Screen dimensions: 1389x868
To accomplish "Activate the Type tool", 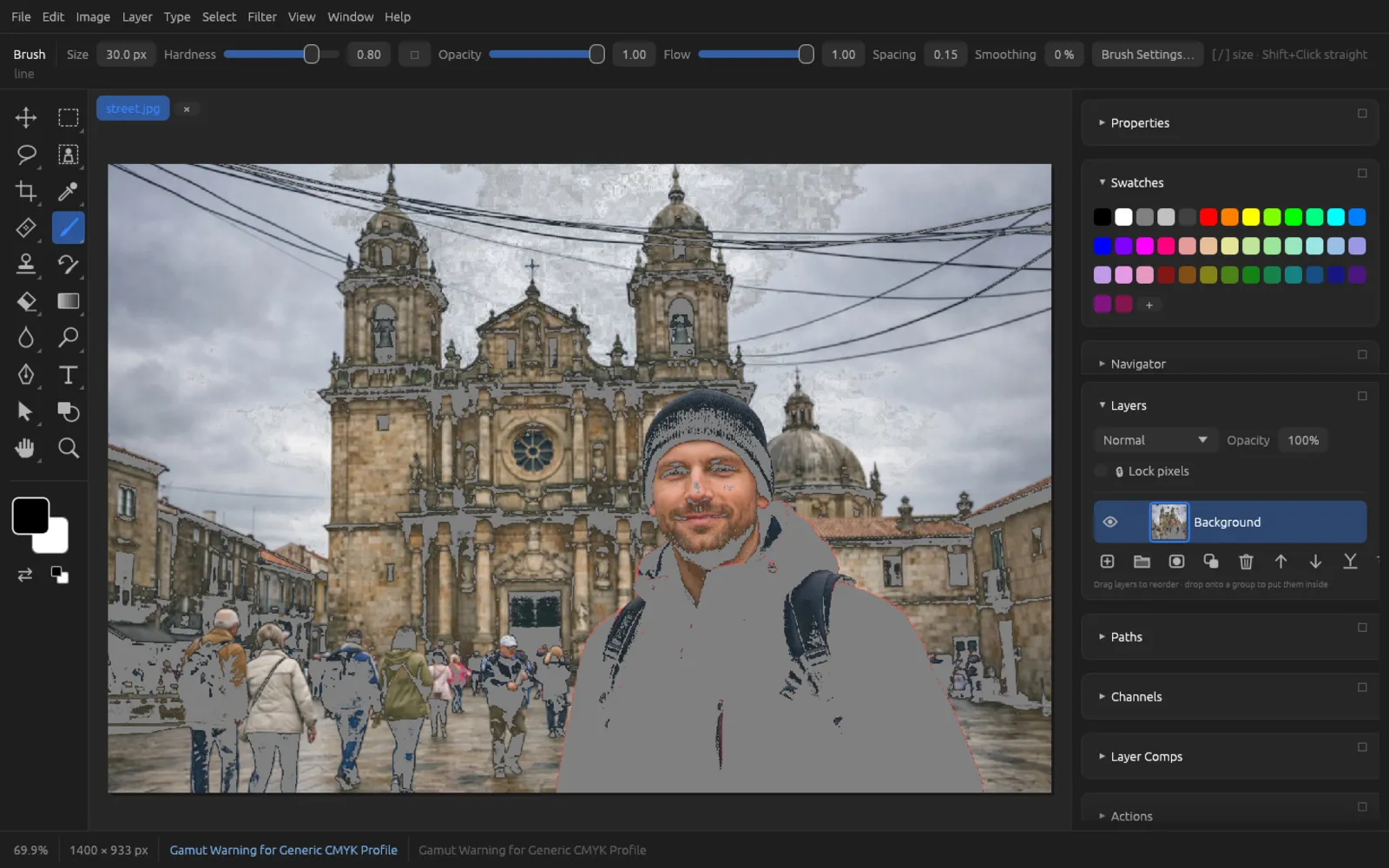I will point(68,374).
